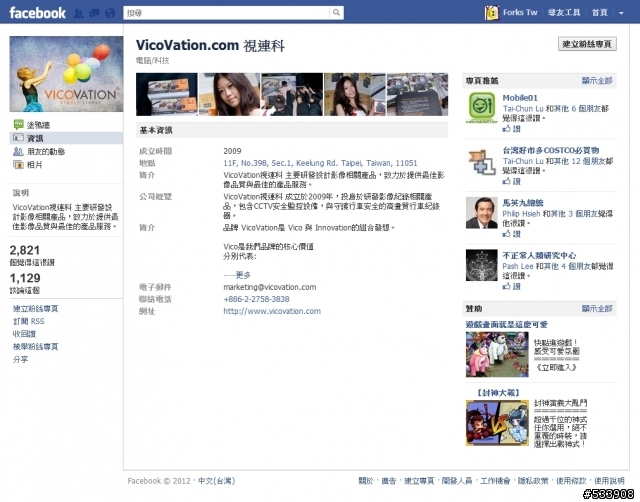Open second photo strip thumbnail of woman's face
The width and height of the screenshot is (640, 502).
(x=229, y=94)
